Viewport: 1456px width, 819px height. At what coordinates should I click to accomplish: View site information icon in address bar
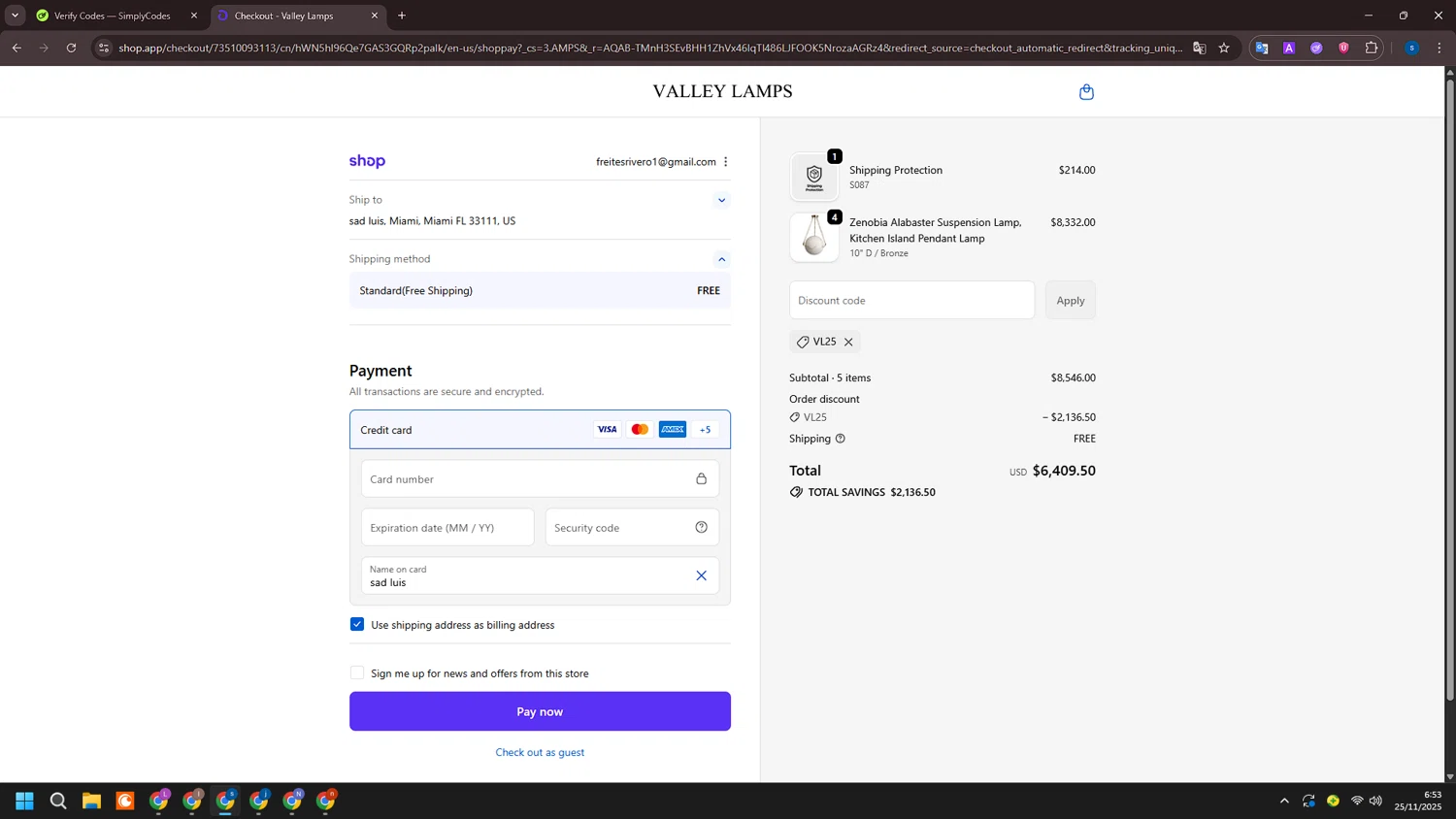(x=104, y=48)
